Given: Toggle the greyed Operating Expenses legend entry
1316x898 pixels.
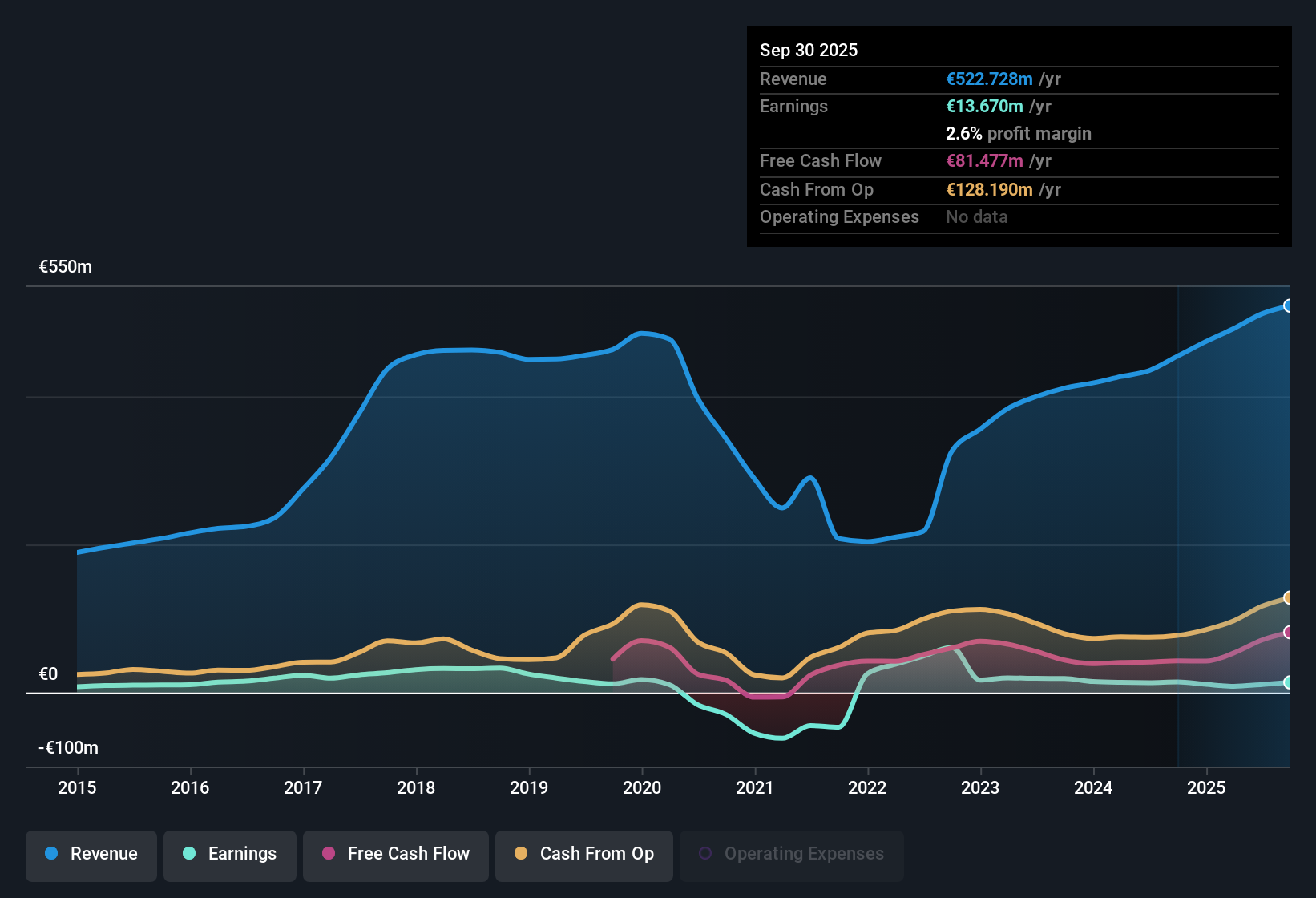Looking at the screenshot, I should click(x=791, y=854).
